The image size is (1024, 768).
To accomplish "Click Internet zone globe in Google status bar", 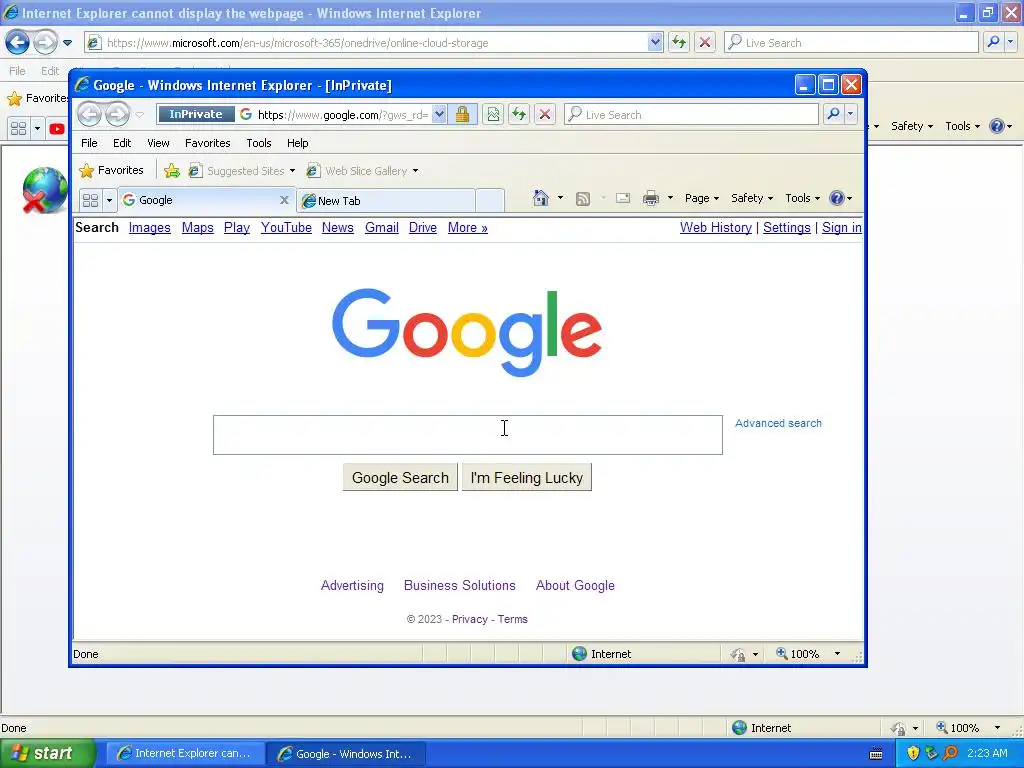I will coord(579,654).
